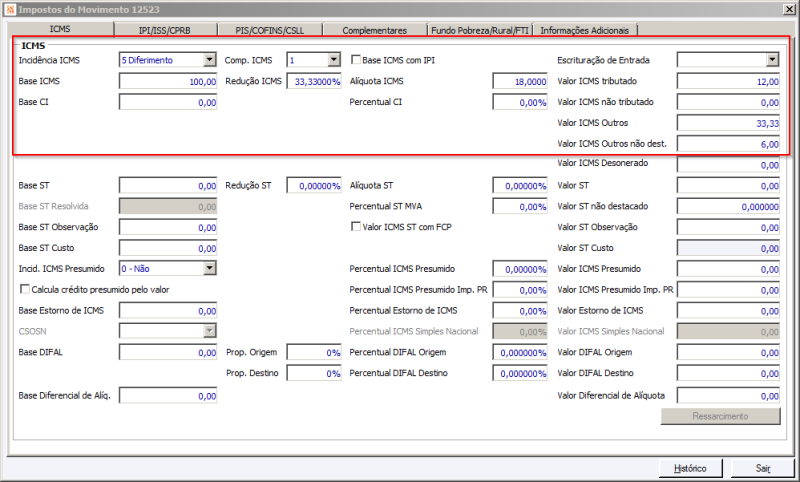Click the Valor ICMS Presumido field

(x=728, y=269)
